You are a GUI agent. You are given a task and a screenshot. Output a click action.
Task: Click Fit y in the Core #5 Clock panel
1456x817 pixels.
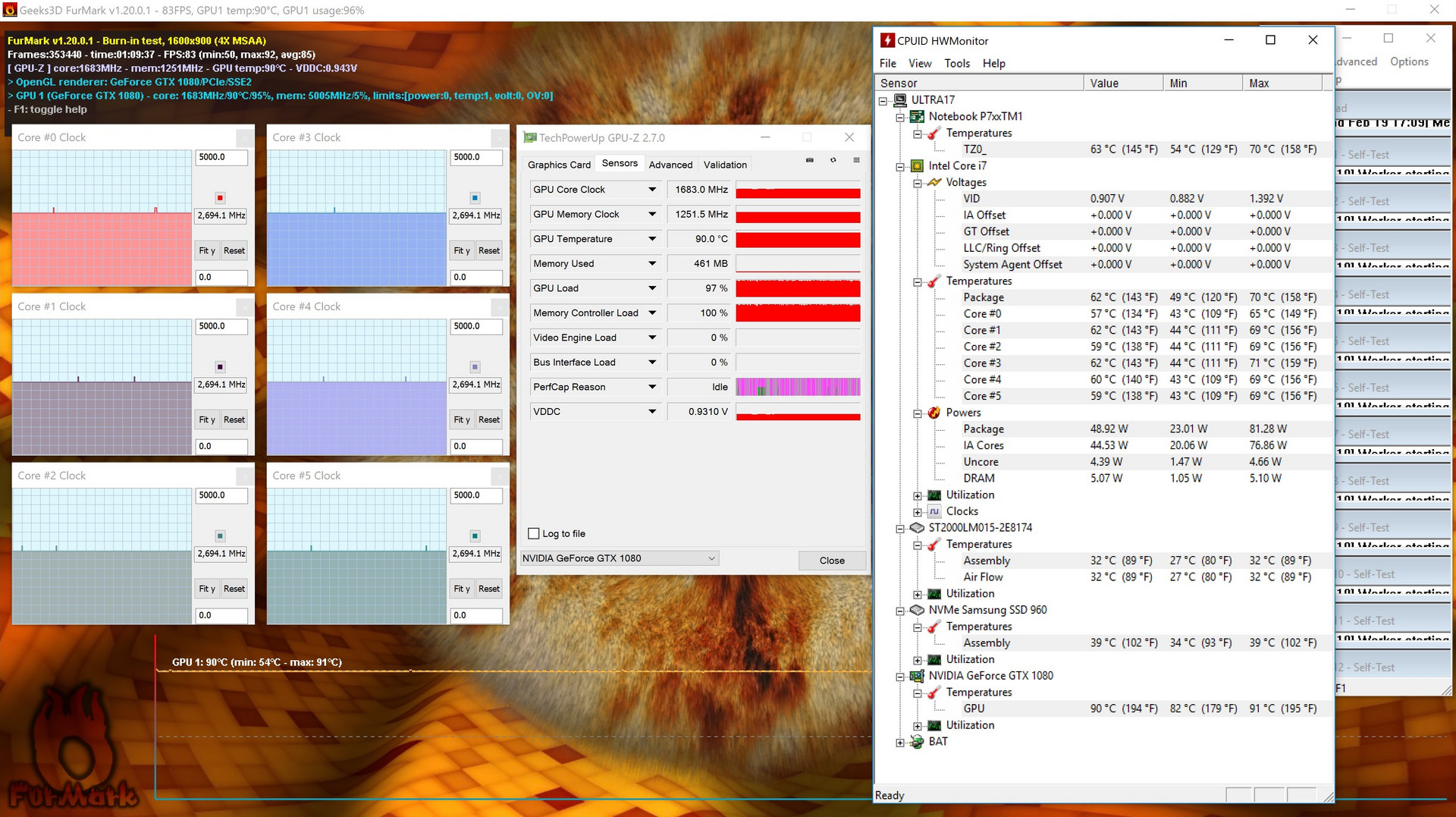click(x=462, y=589)
